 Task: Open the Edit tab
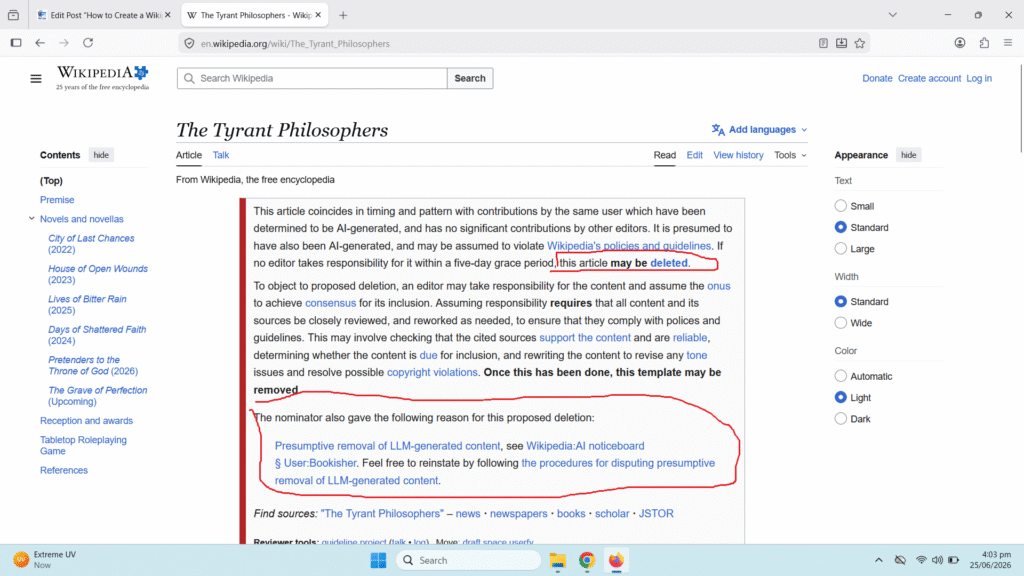(x=694, y=155)
